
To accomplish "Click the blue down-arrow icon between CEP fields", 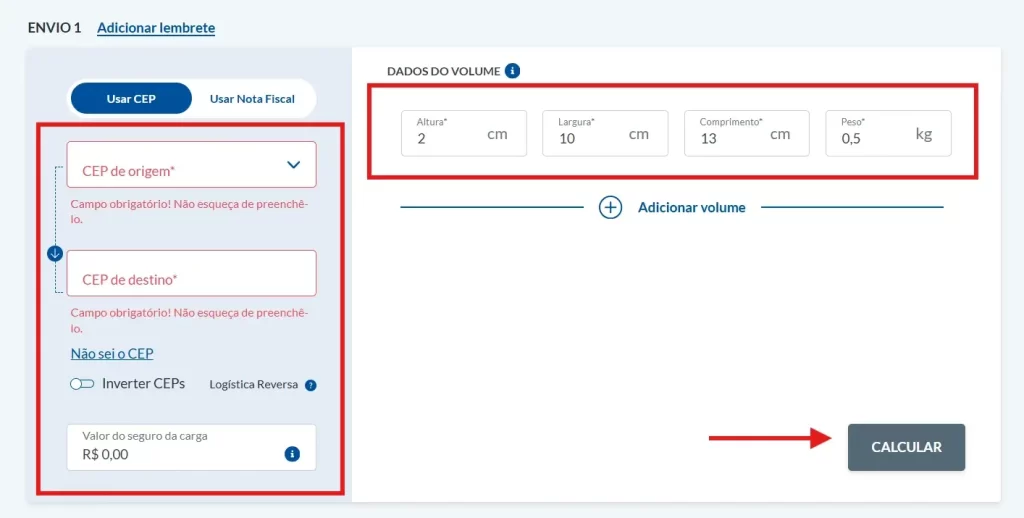I will pos(55,253).
